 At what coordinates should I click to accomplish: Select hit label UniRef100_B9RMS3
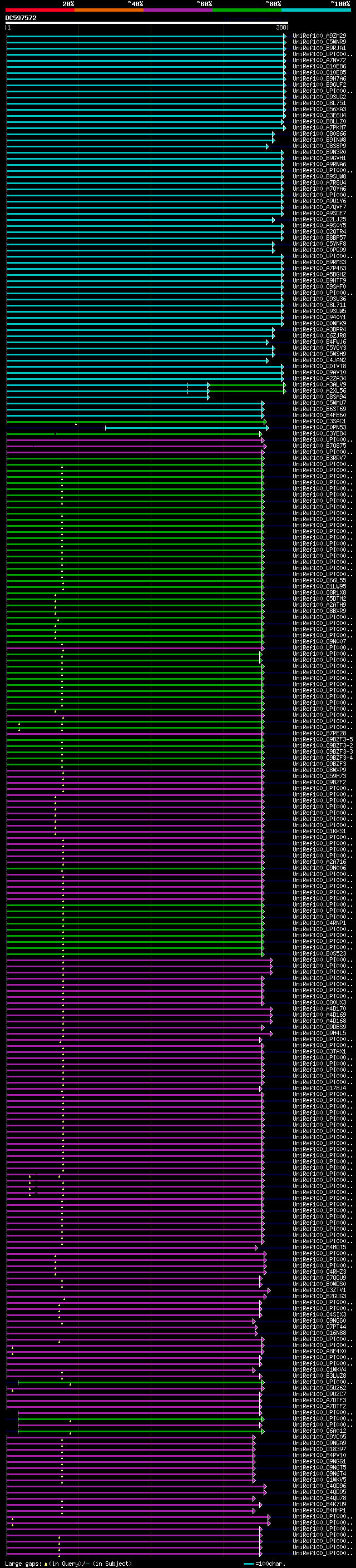point(319,263)
